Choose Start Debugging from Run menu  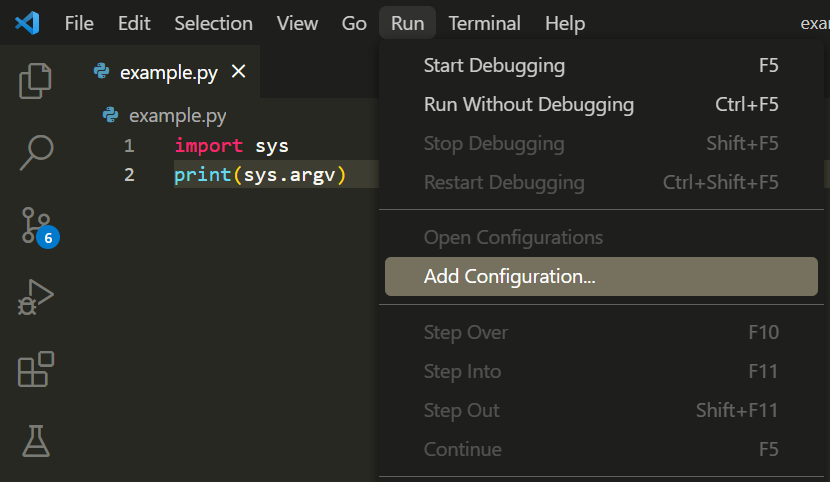click(601, 66)
